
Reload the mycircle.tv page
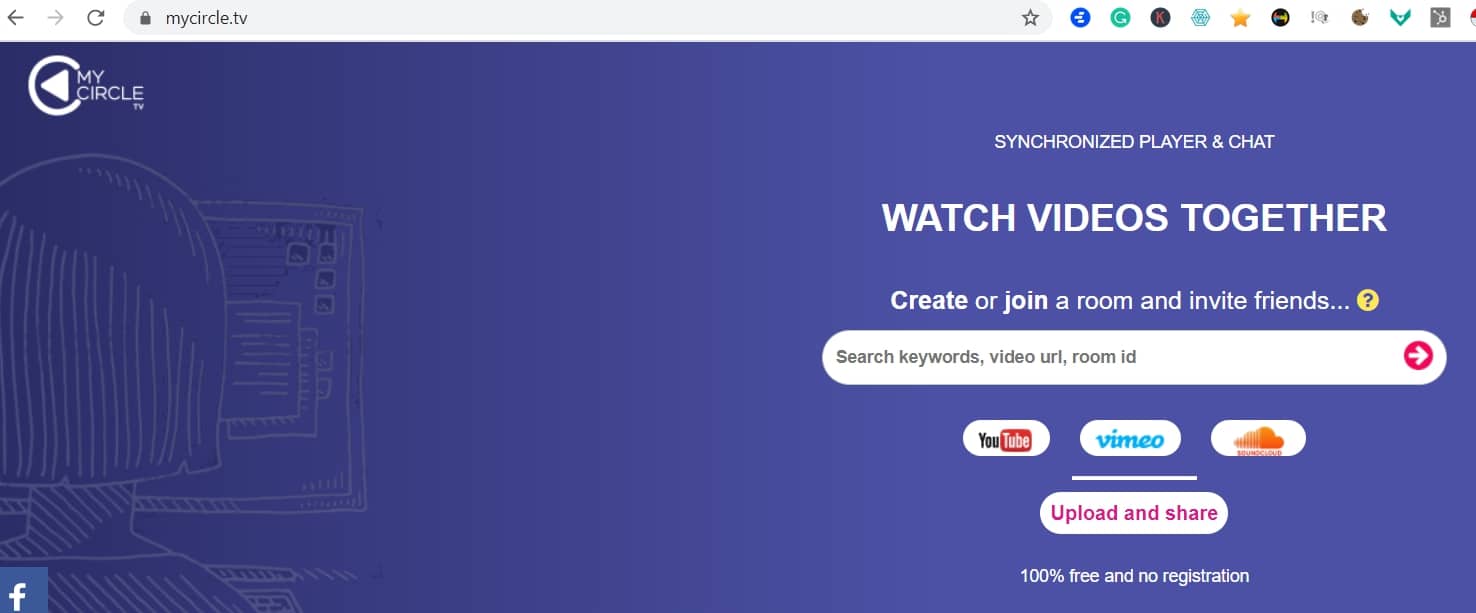click(x=96, y=18)
